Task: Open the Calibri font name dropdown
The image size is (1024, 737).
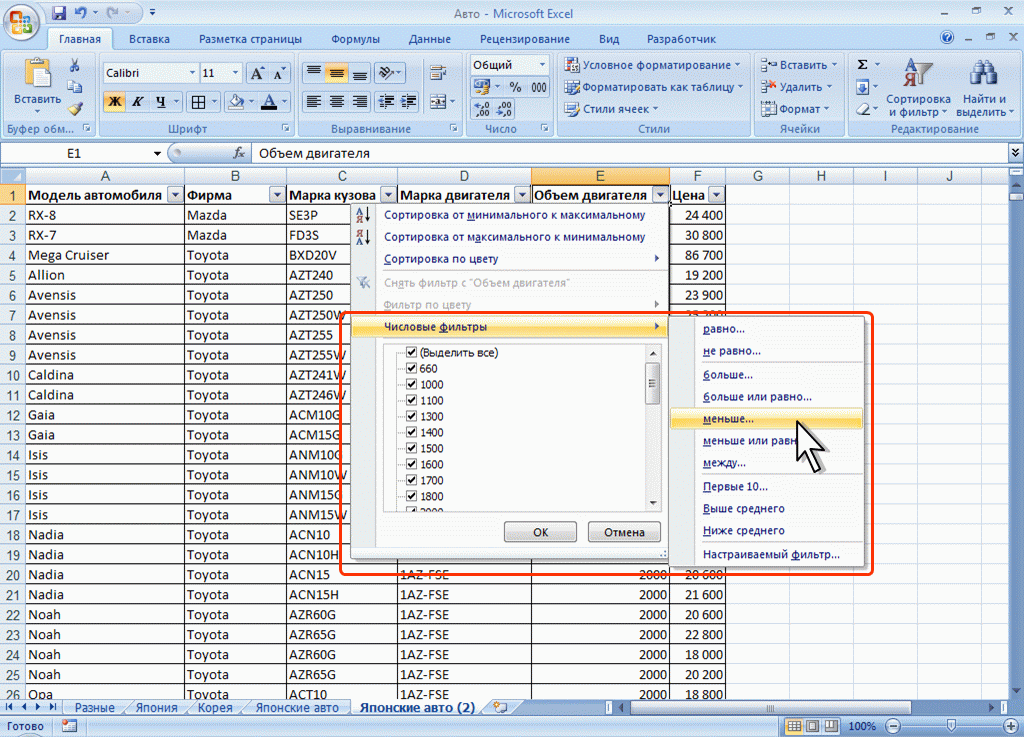Action: 192,73
